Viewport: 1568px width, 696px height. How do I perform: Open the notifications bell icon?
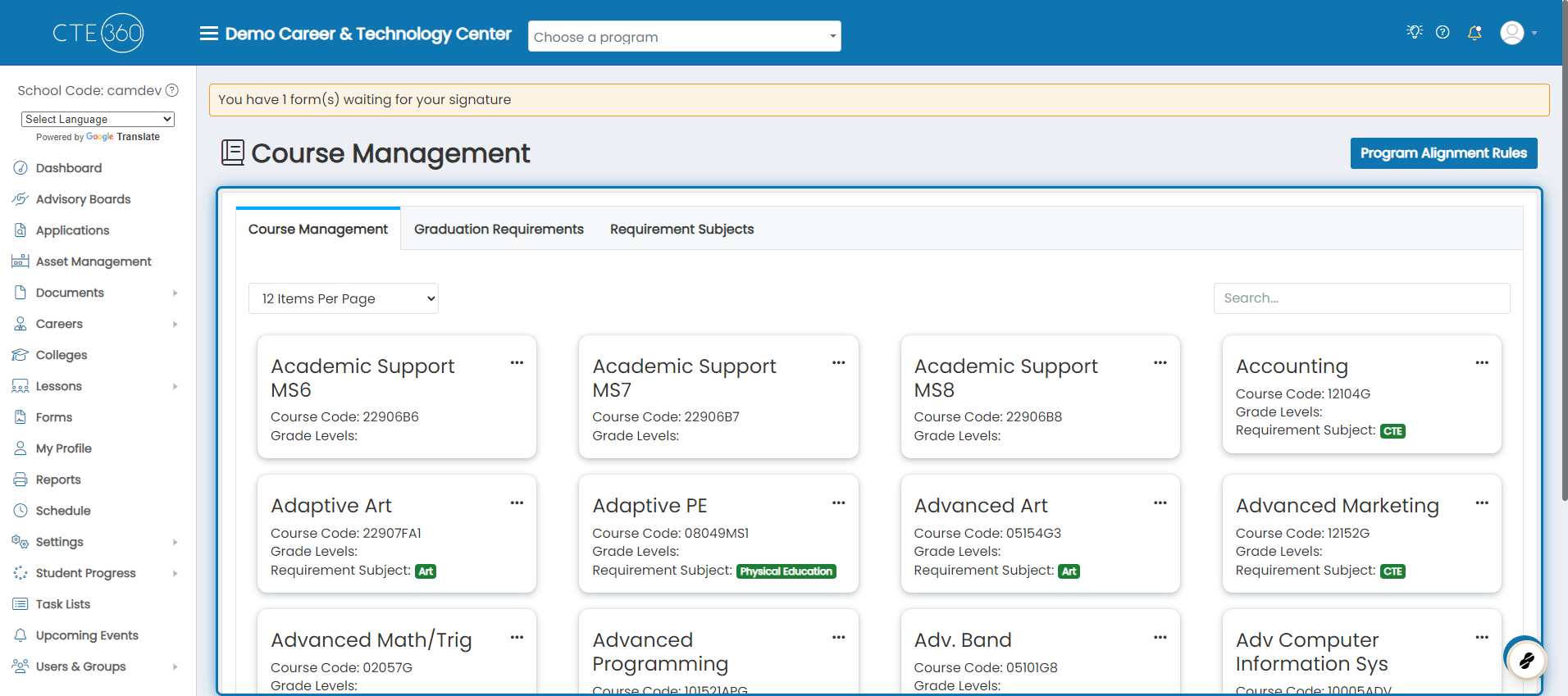tap(1475, 33)
